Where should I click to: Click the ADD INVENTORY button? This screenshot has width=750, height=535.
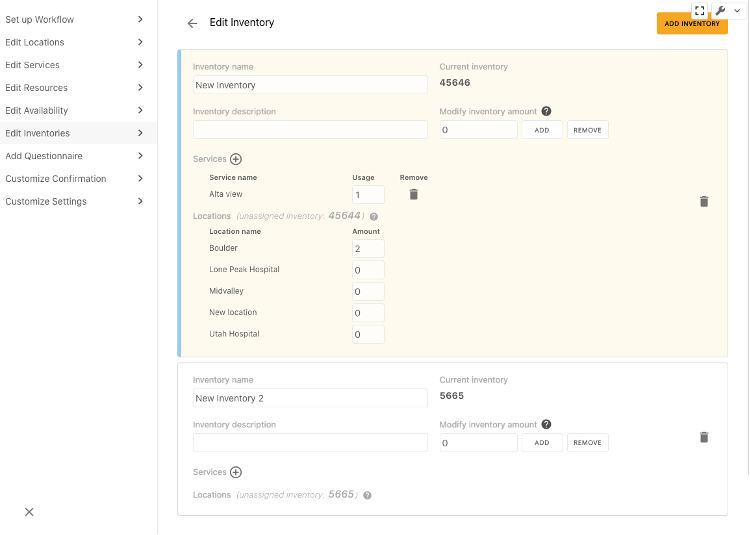pos(692,23)
